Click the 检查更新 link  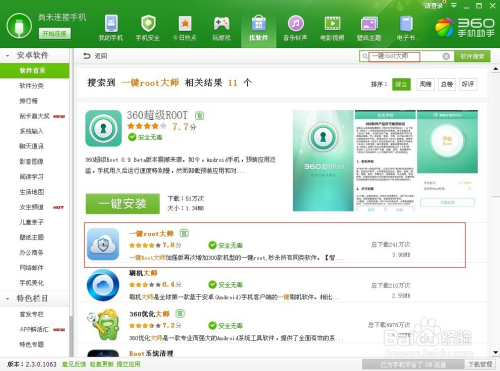click(102, 364)
